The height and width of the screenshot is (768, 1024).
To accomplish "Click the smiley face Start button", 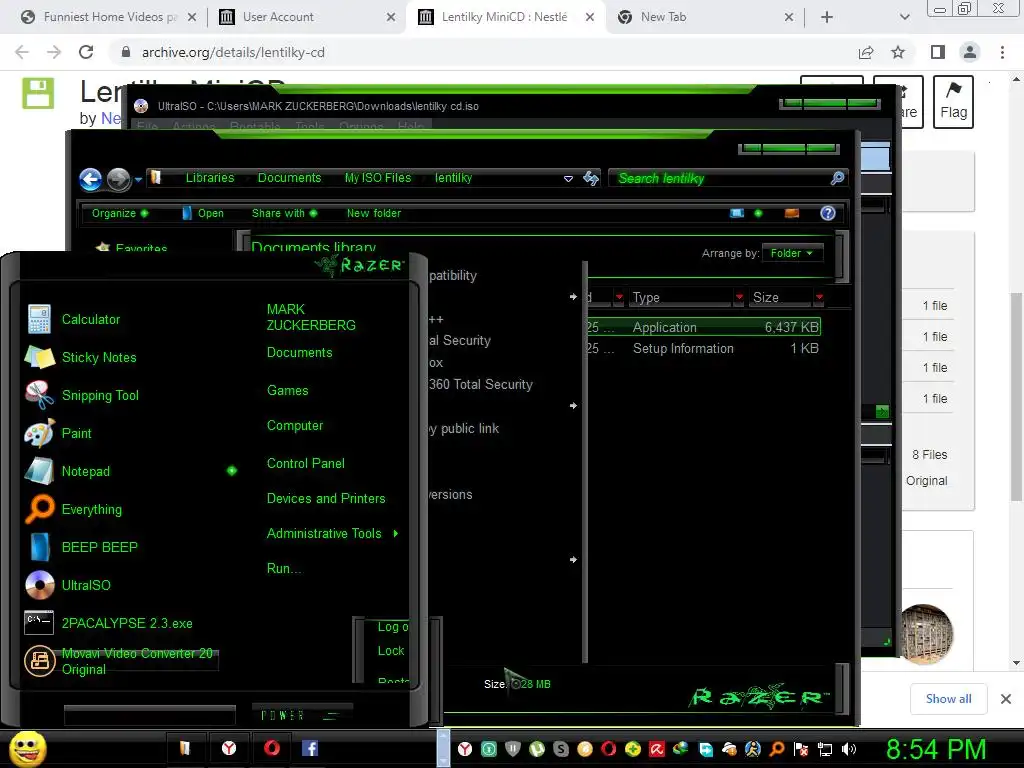I will click(x=27, y=748).
